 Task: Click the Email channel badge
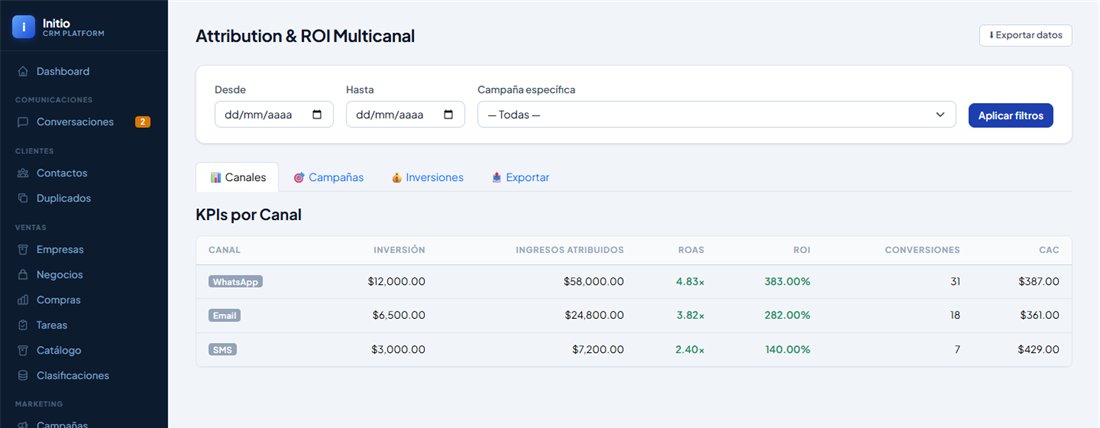coord(224,316)
